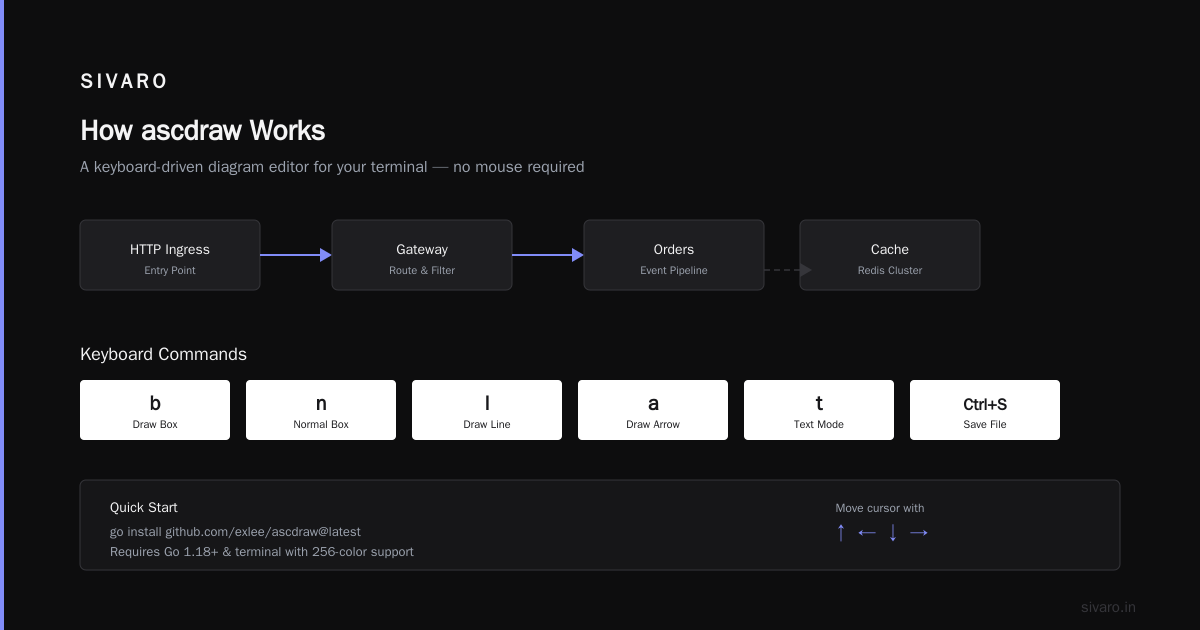The image size is (1200, 630).
Task: Click the right arrow cursor key icon
Action: (x=919, y=533)
